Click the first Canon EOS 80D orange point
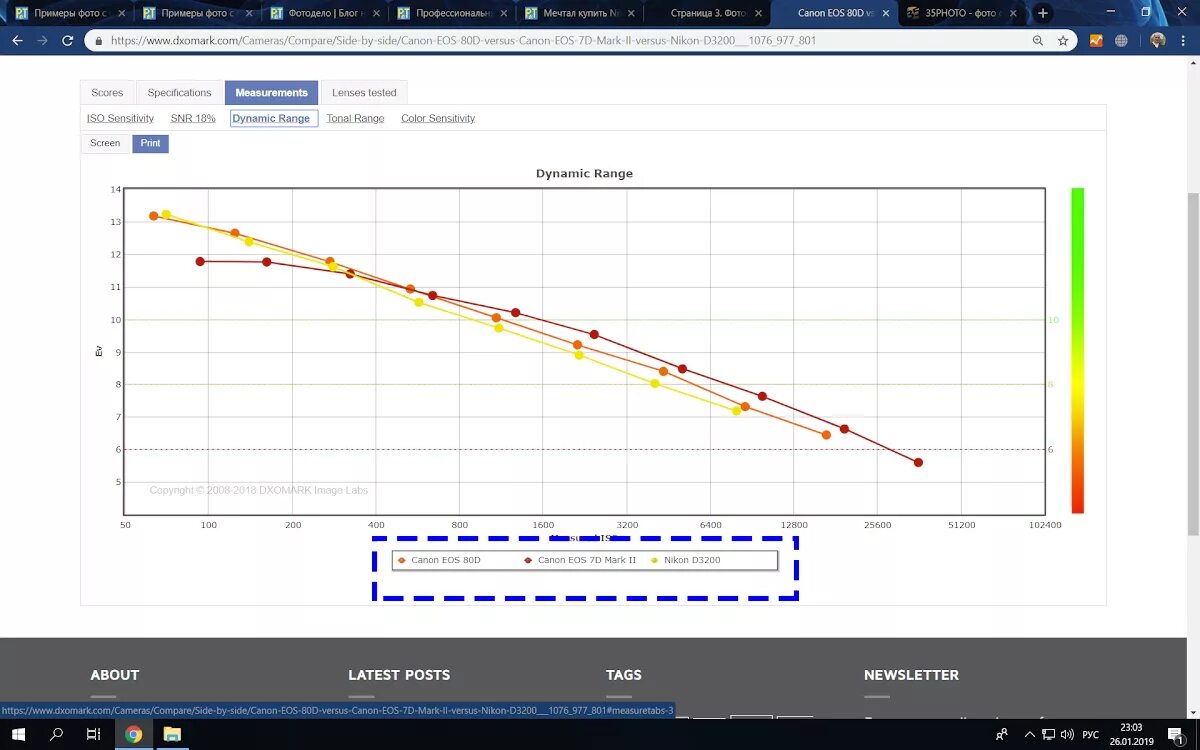The width and height of the screenshot is (1200, 750). pyautogui.click(x=154, y=216)
